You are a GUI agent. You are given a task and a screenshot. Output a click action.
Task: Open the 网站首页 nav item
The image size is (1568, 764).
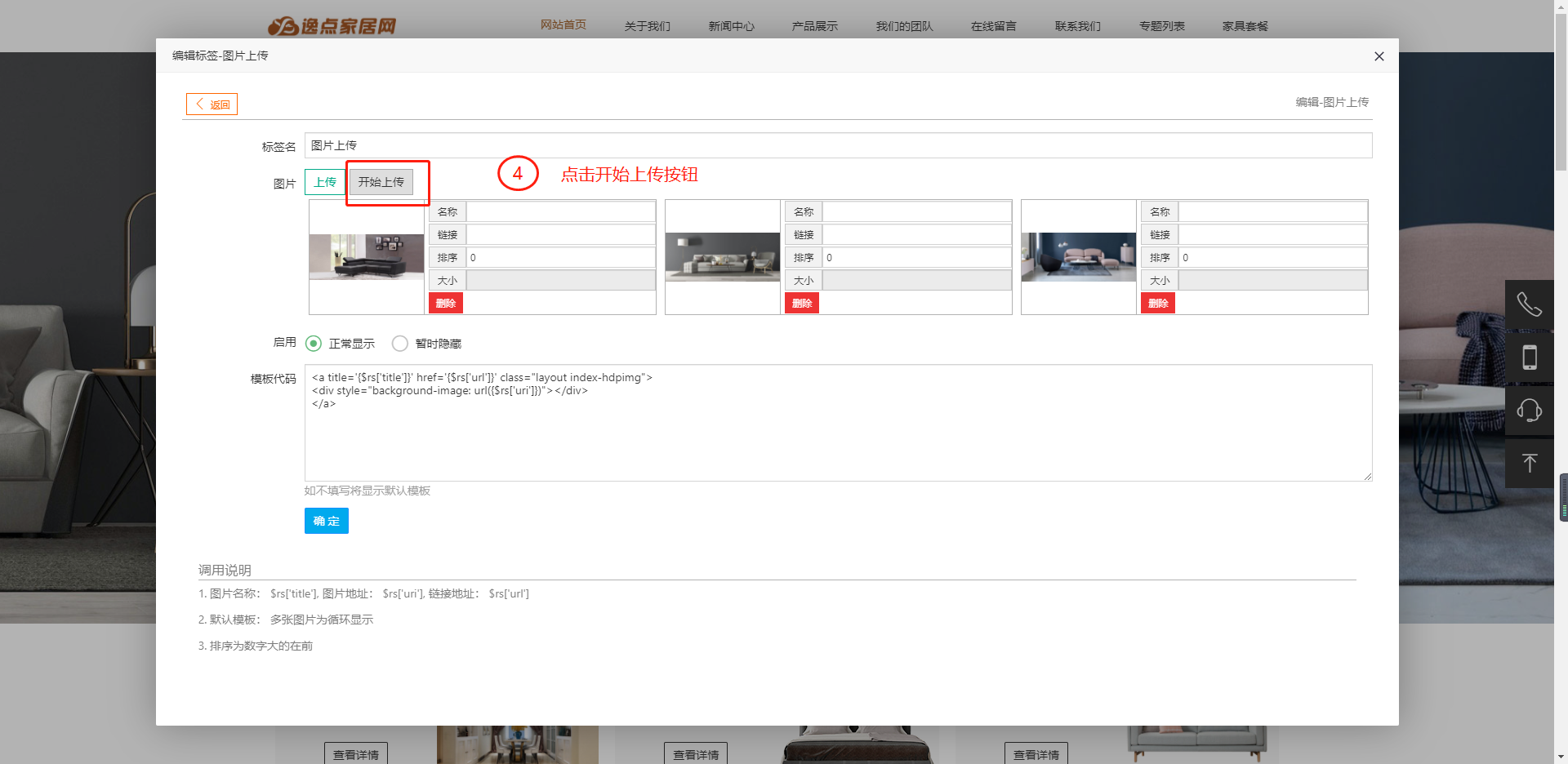[x=563, y=25]
